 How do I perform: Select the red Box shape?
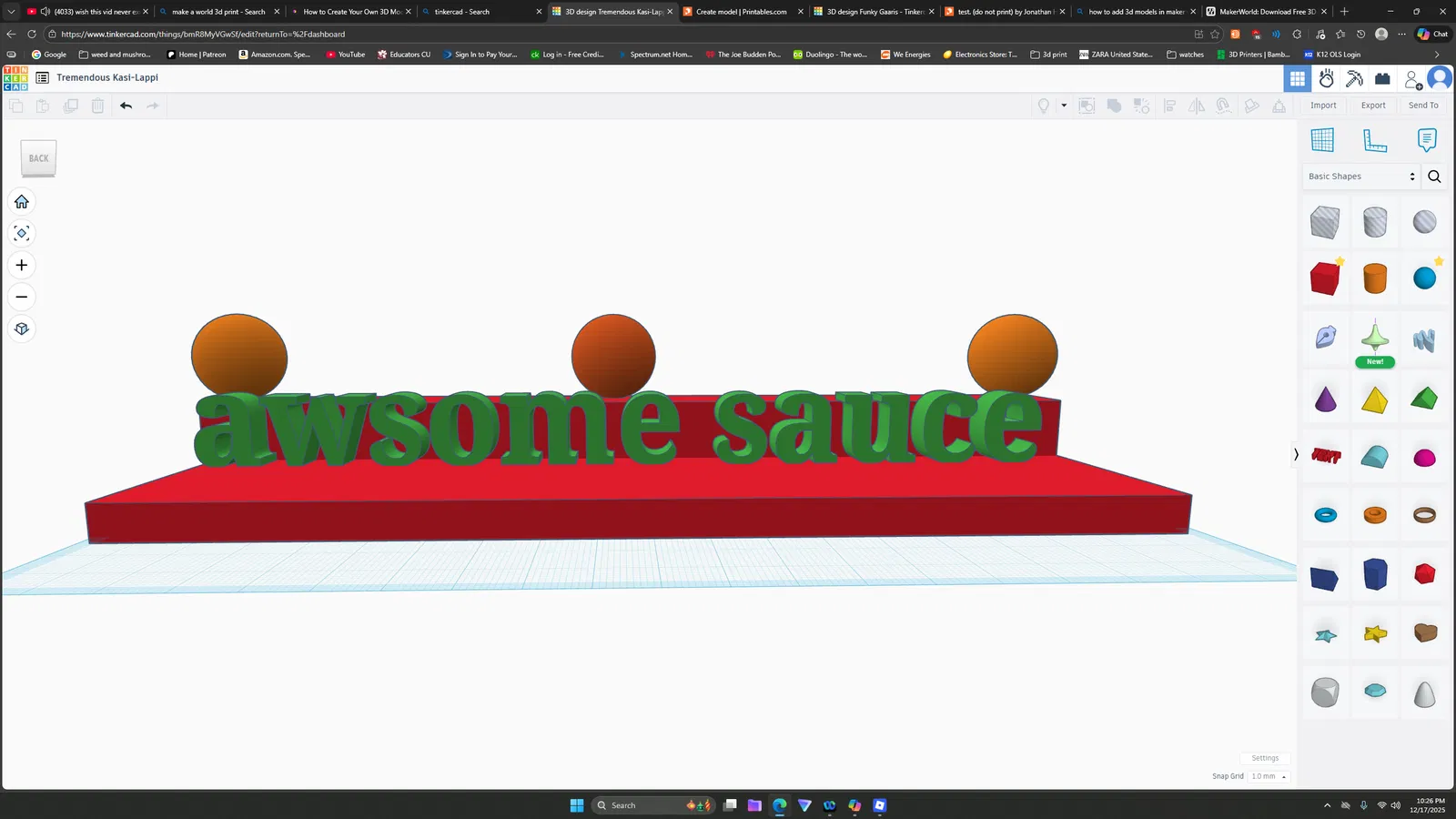[1325, 278]
